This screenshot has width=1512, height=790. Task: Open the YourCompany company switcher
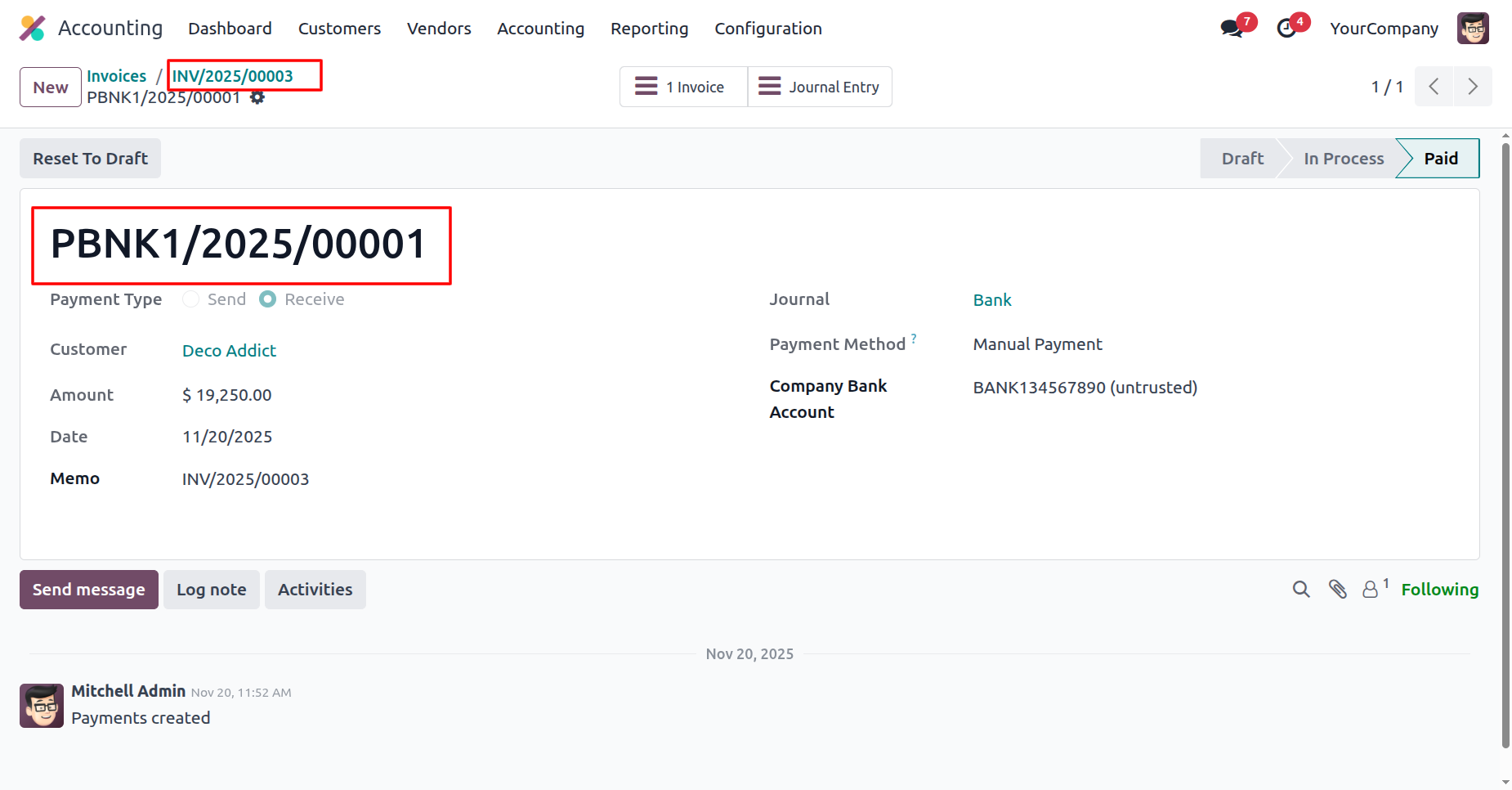1384,29
